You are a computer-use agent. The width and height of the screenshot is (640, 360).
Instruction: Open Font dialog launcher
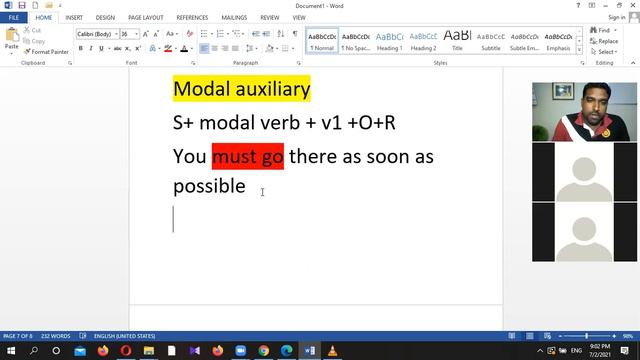193,63
